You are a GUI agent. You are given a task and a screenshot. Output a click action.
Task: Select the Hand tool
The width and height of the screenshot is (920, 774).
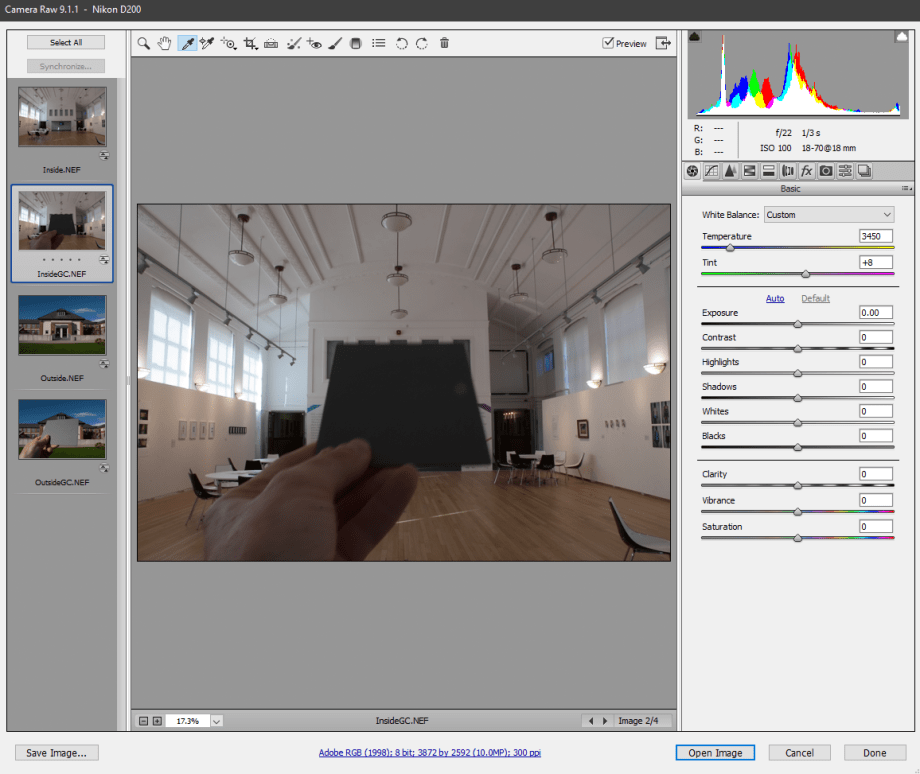point(164,43)
